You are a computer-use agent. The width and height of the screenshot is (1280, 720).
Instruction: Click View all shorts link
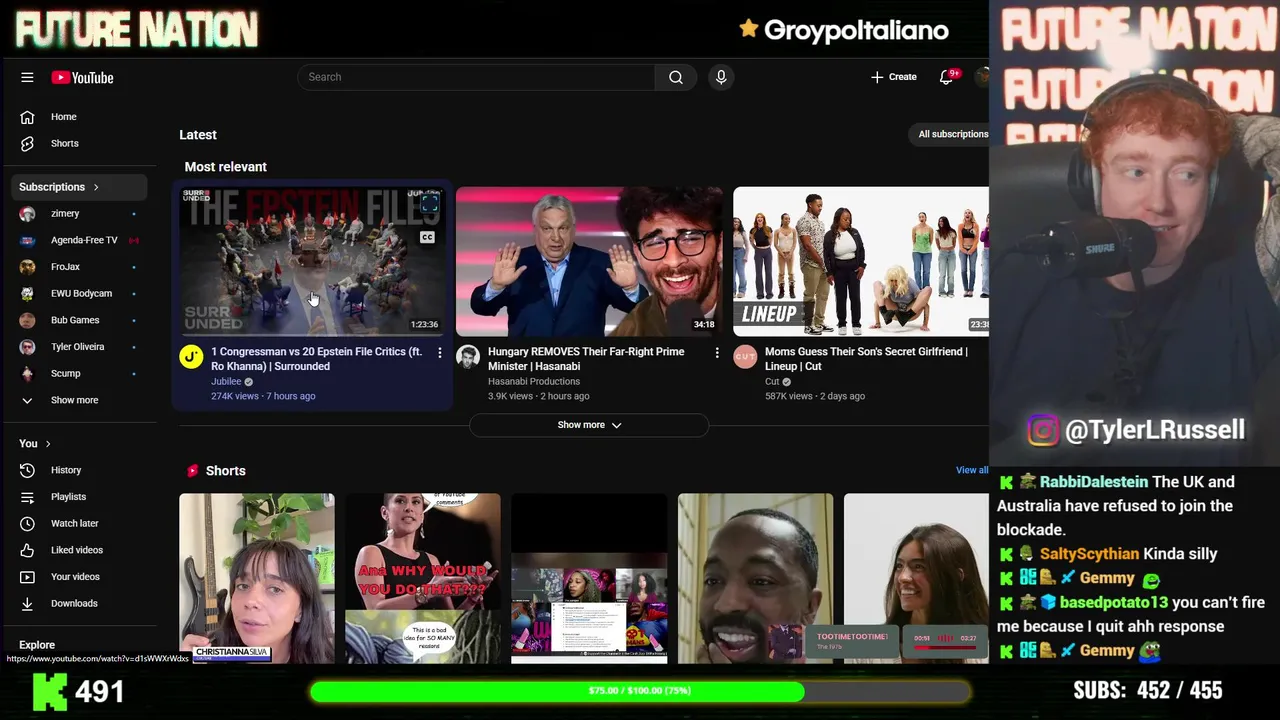click(x=972, y=470)
